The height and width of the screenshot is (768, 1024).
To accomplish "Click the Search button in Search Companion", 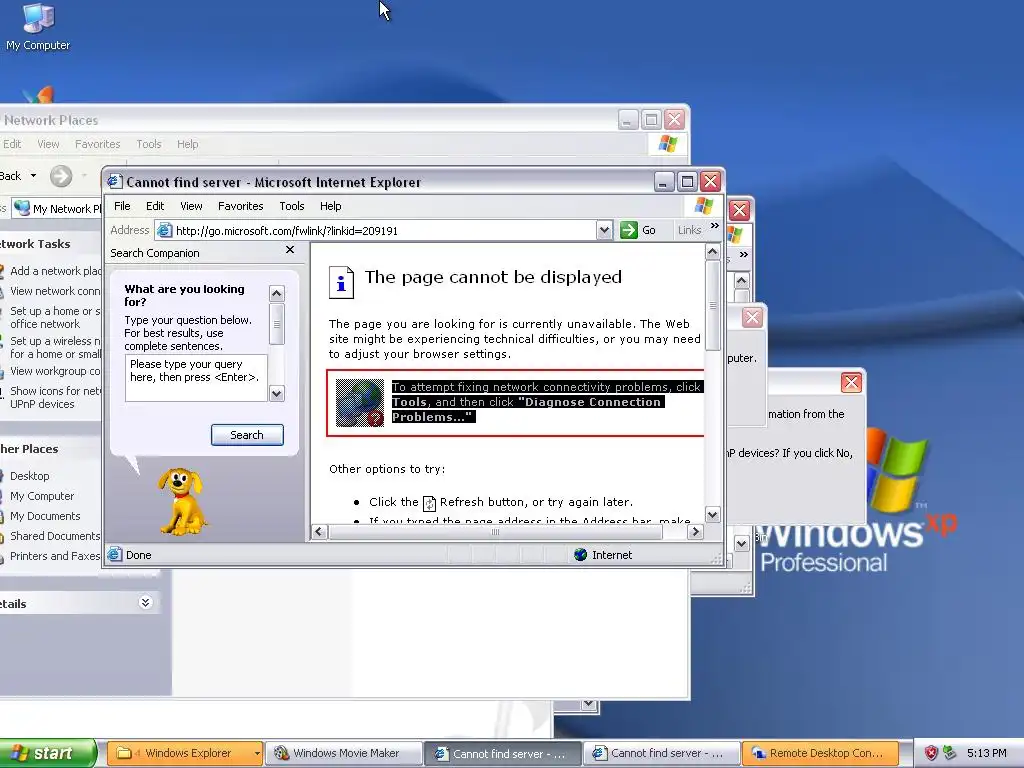I will (247, 435).
